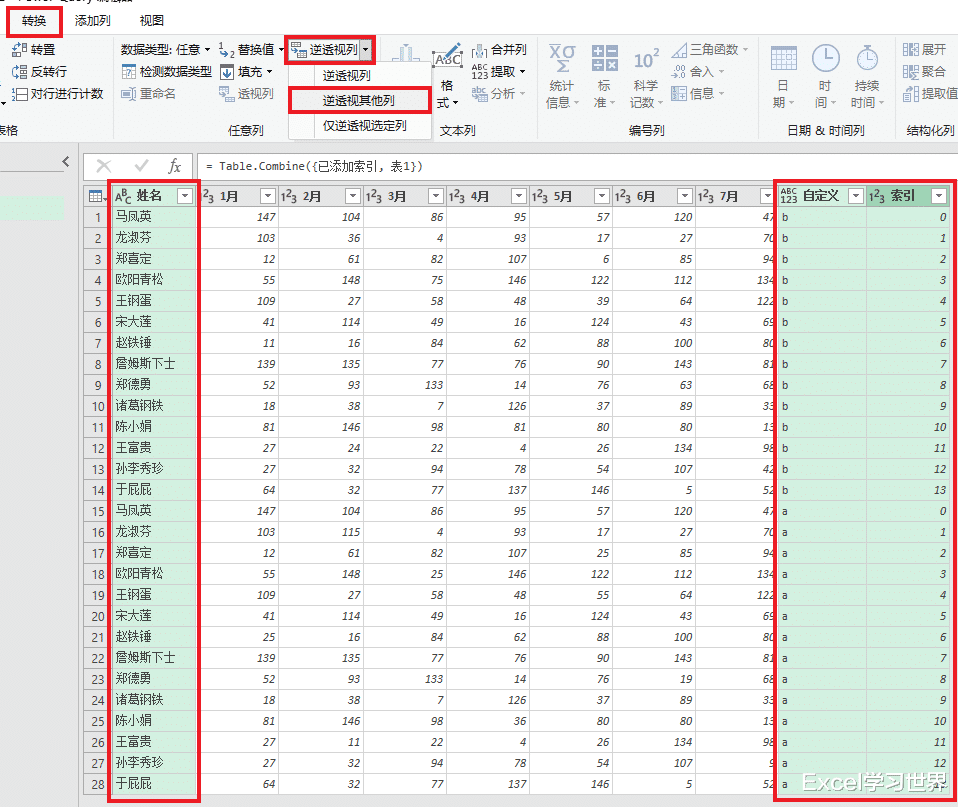Click the Rename (重命名) icon

click(129, 94)
